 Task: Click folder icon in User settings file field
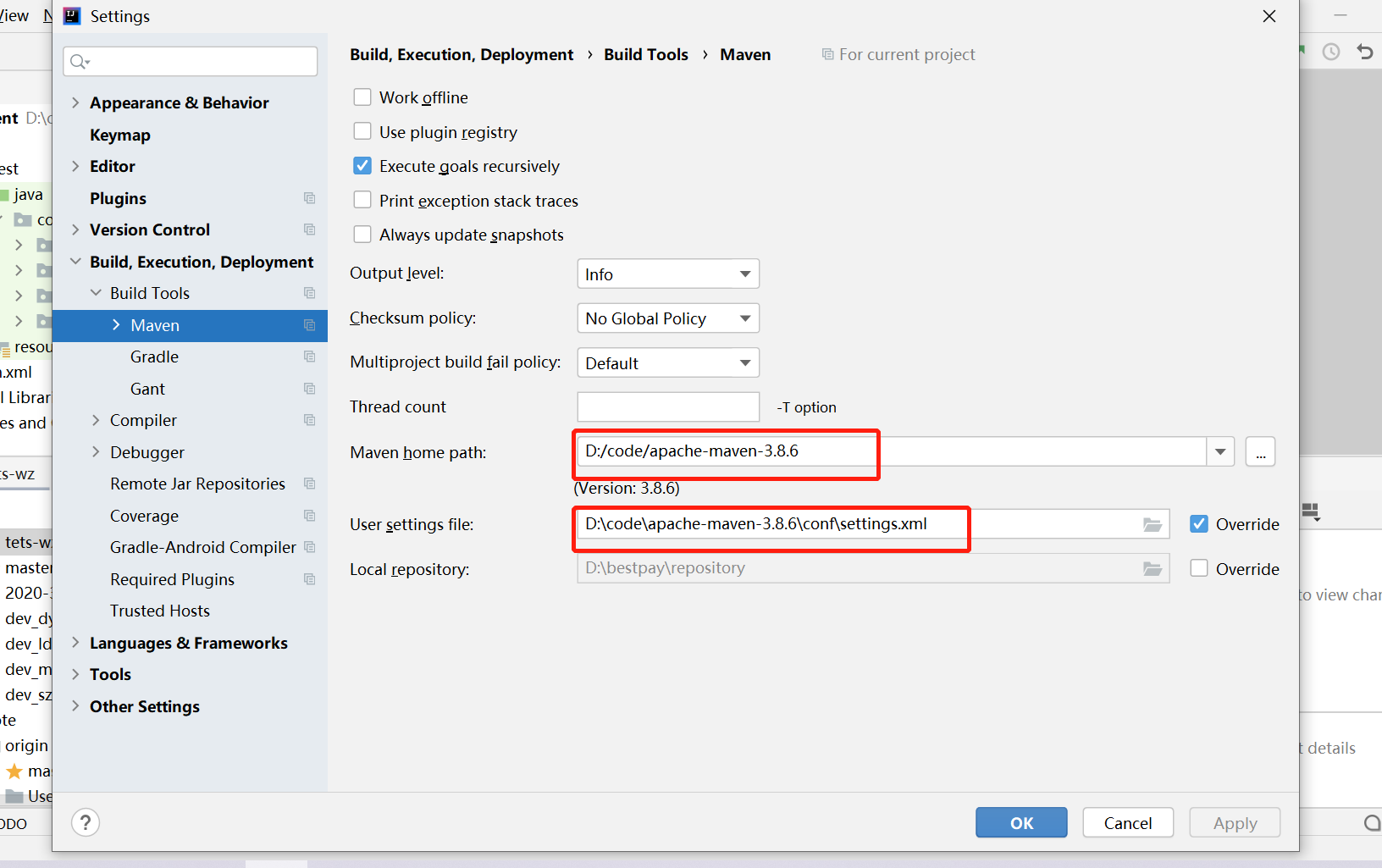(1153, 525)
